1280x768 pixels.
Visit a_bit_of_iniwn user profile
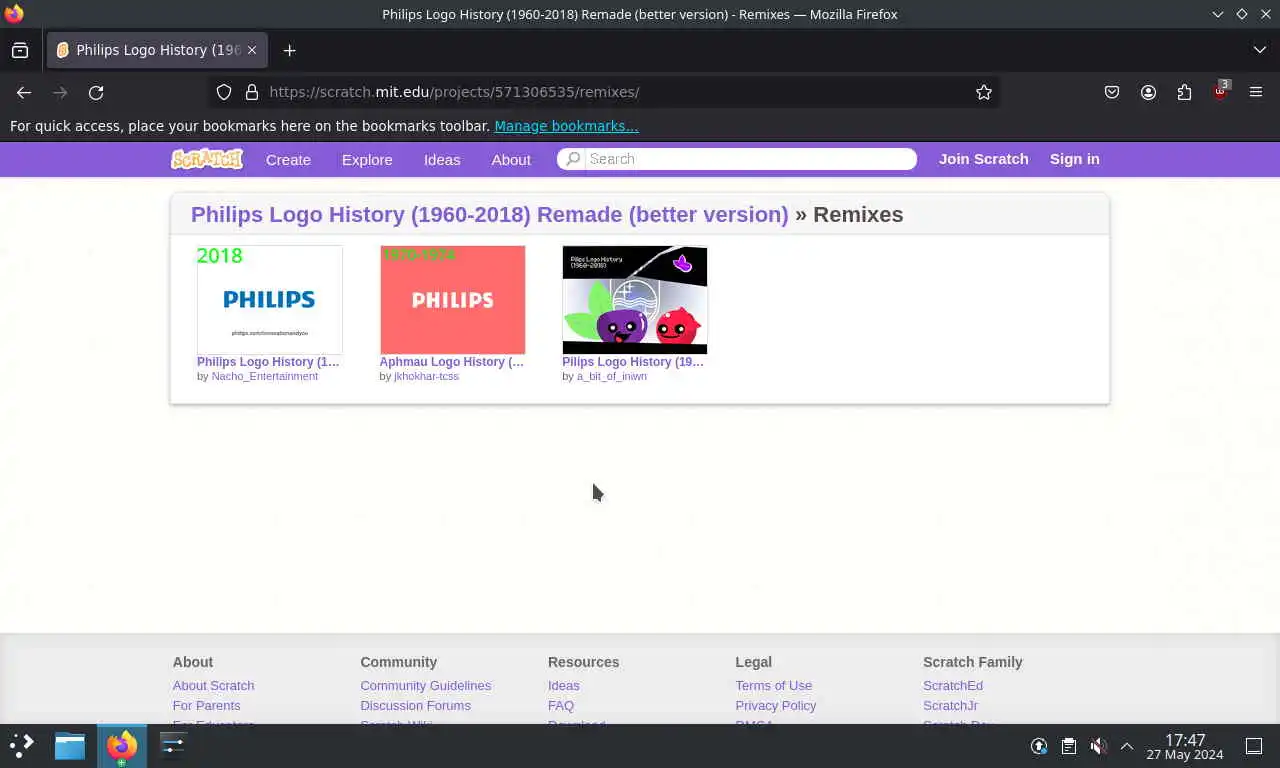coord(611,376)
